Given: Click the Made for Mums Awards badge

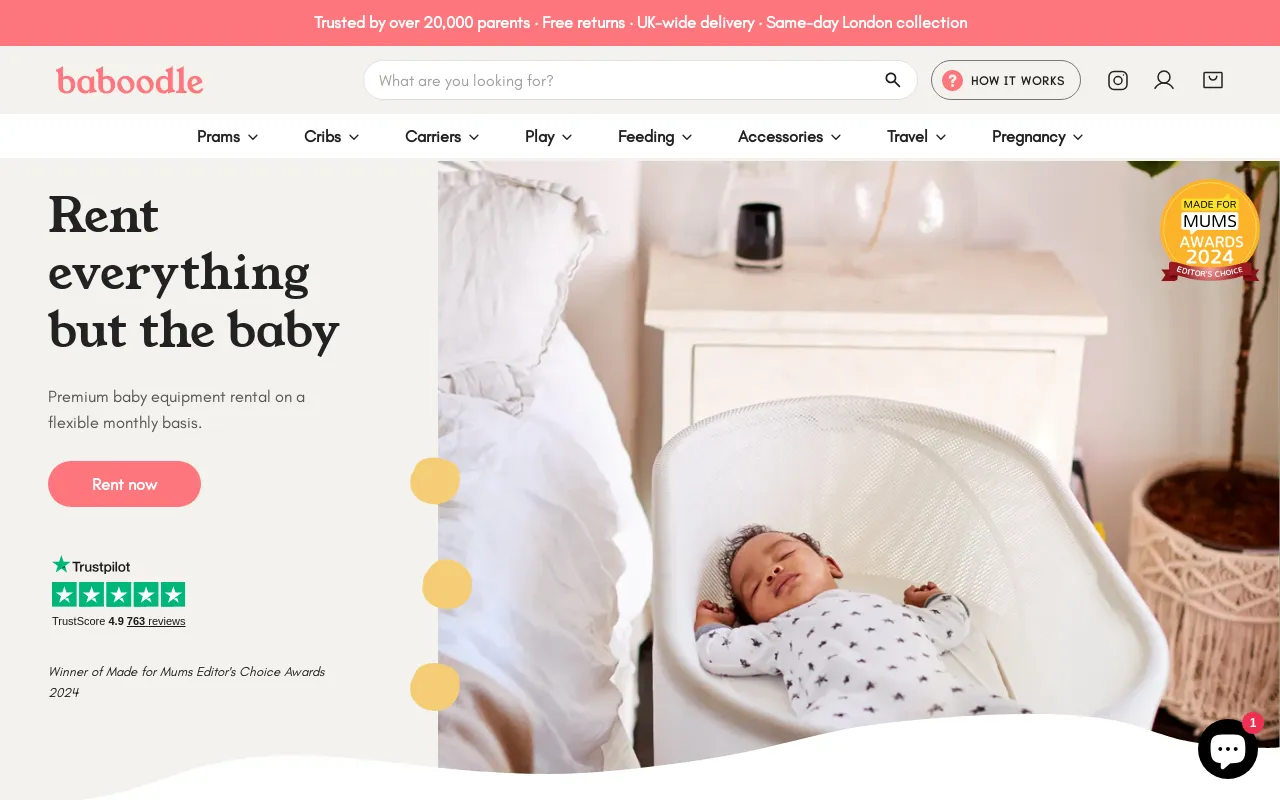Looking at the screenshot, I should click(x=1210, y=231).
